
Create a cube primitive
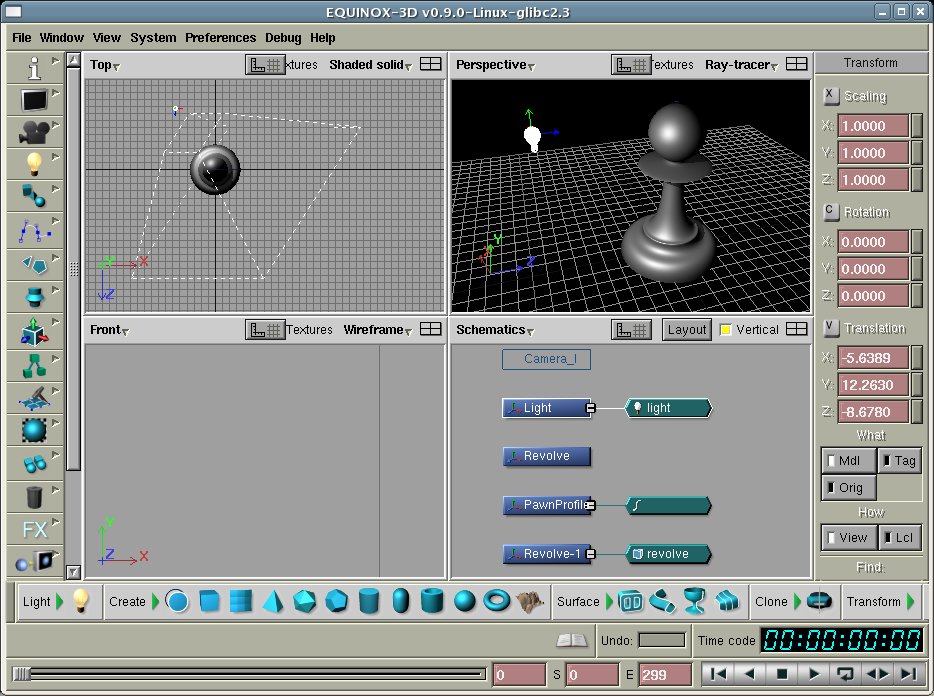(x=209, y=601)
